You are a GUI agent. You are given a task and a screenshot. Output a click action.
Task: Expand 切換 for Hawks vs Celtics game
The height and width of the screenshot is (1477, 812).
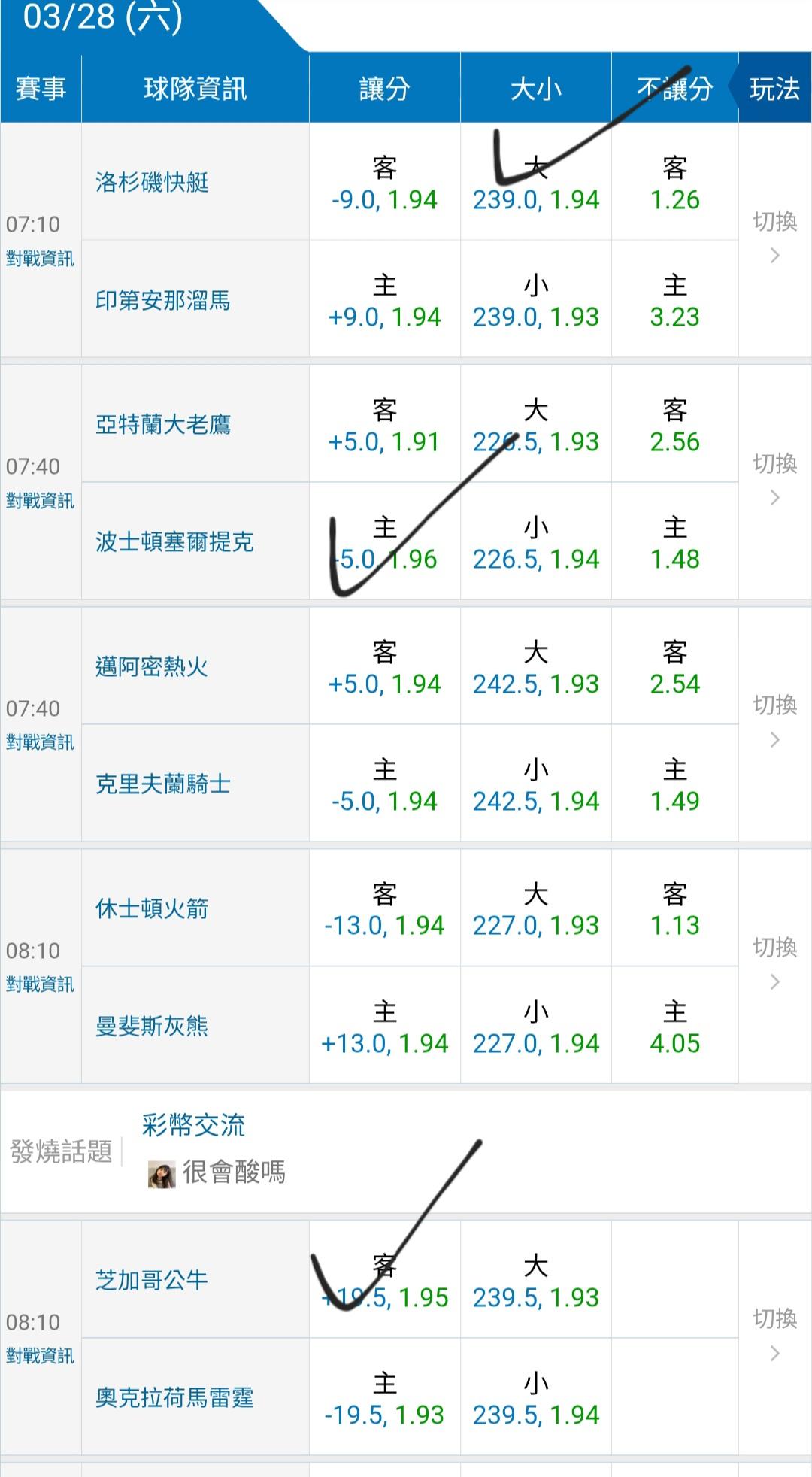(774, 480)
